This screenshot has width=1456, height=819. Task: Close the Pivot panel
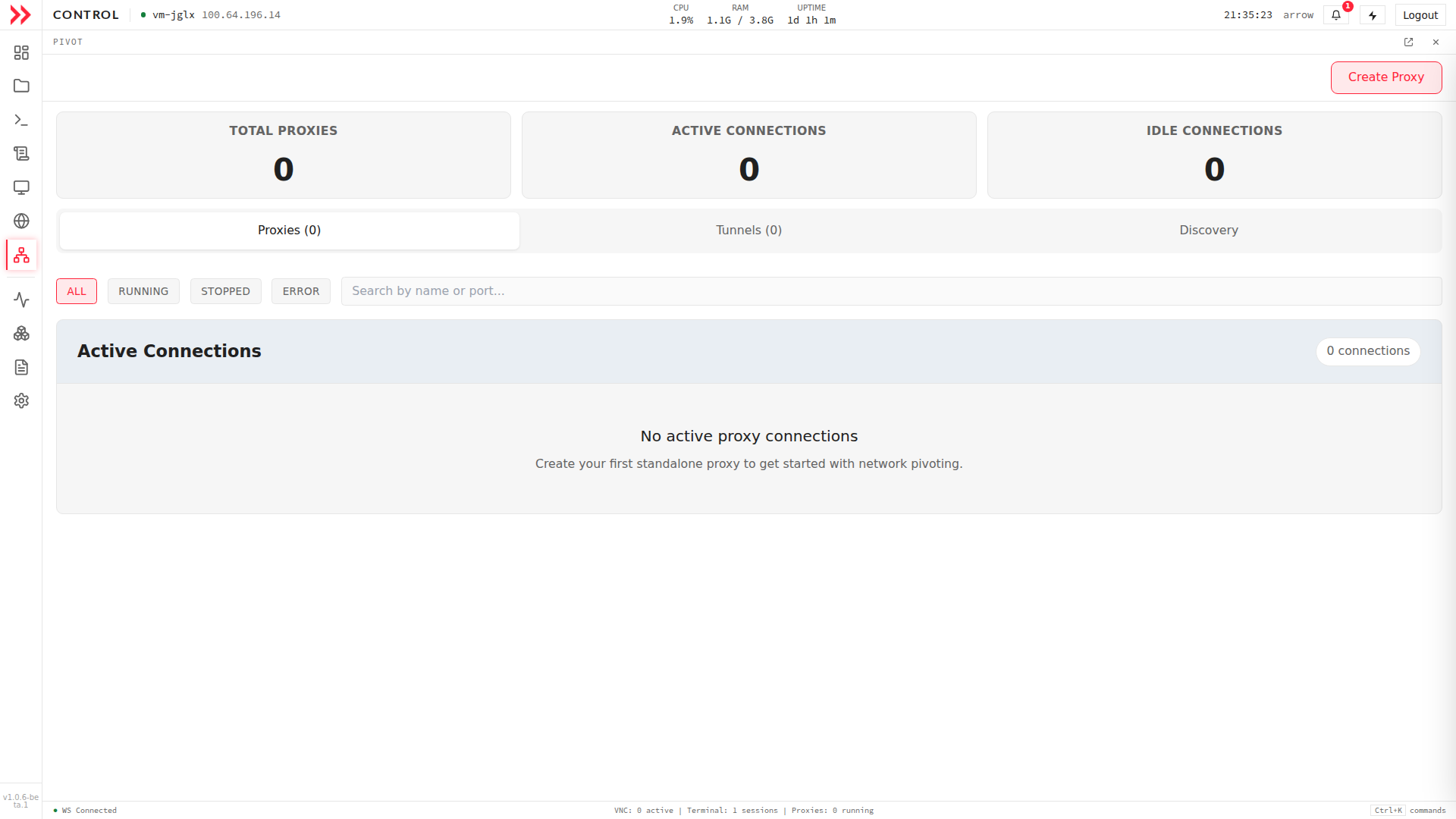click(1436, 42)
